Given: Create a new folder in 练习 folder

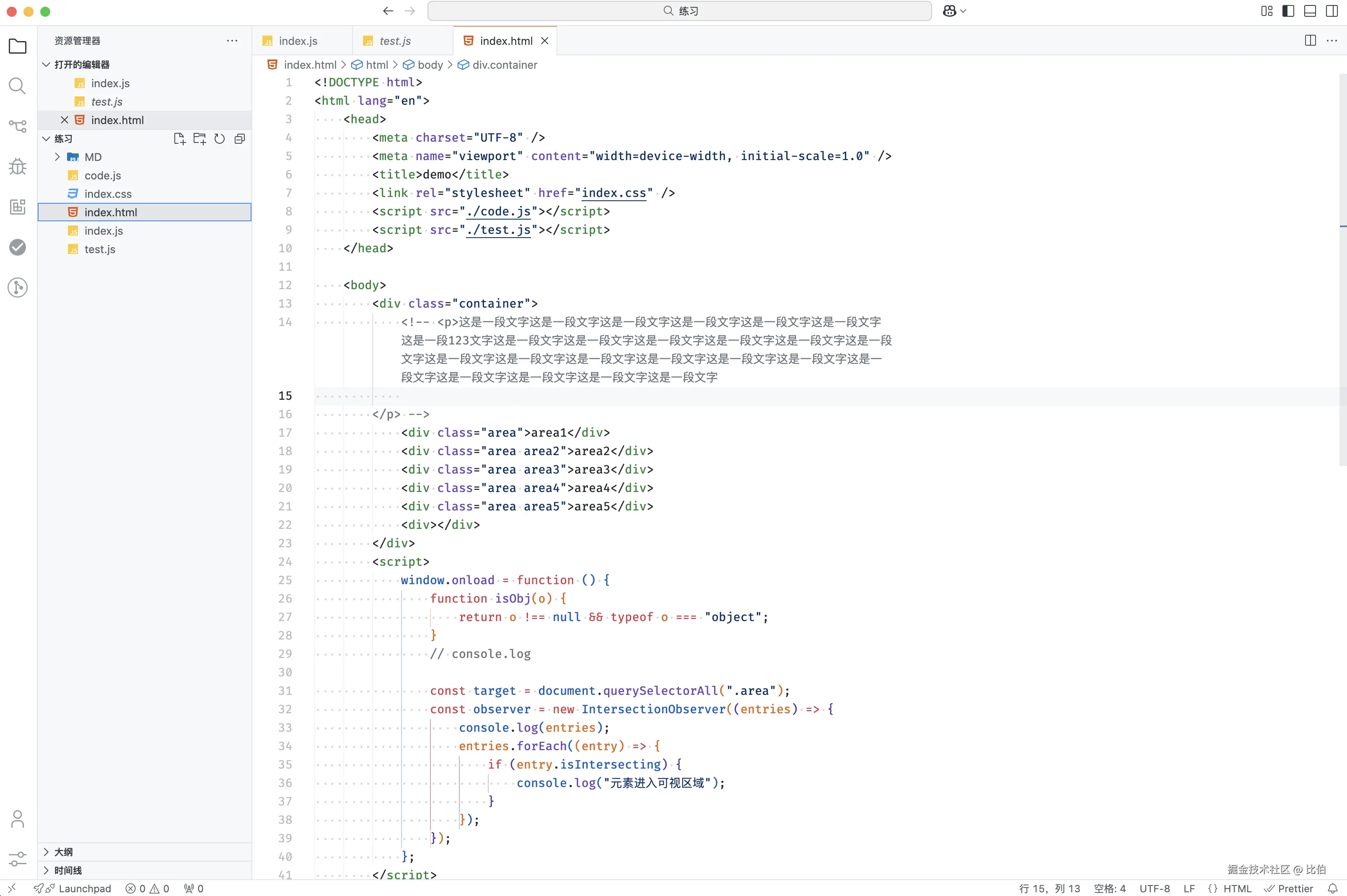Looking at the screenshot, I should (x=199, y=139).
